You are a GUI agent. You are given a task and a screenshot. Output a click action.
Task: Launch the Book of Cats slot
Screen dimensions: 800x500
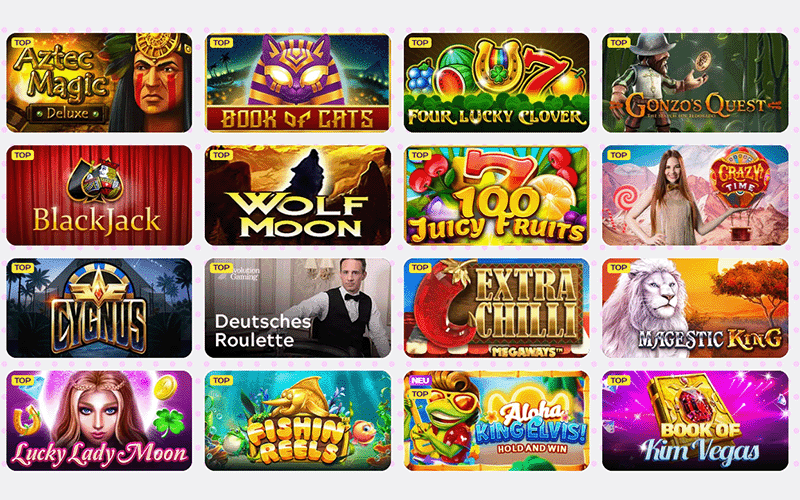point(297,83)
